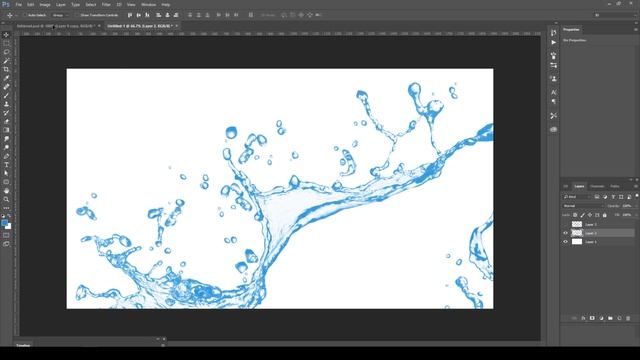Image resolution: width=640 pixels, height=360 pixels.
Task: Open the Layers panel flyout menu
Action: point(636,186)
